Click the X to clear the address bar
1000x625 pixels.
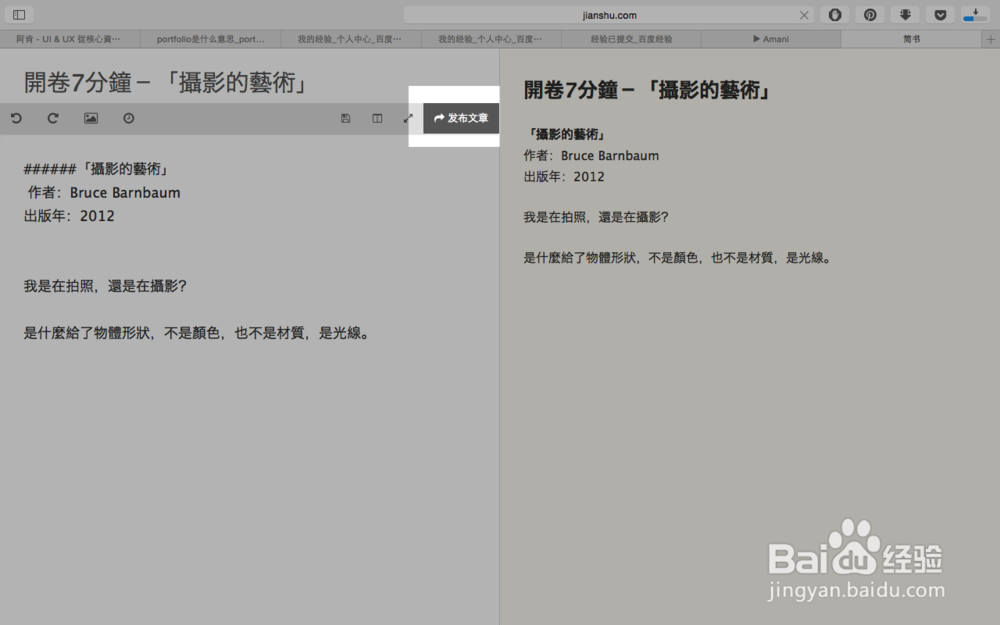click(x=804, y=14)
